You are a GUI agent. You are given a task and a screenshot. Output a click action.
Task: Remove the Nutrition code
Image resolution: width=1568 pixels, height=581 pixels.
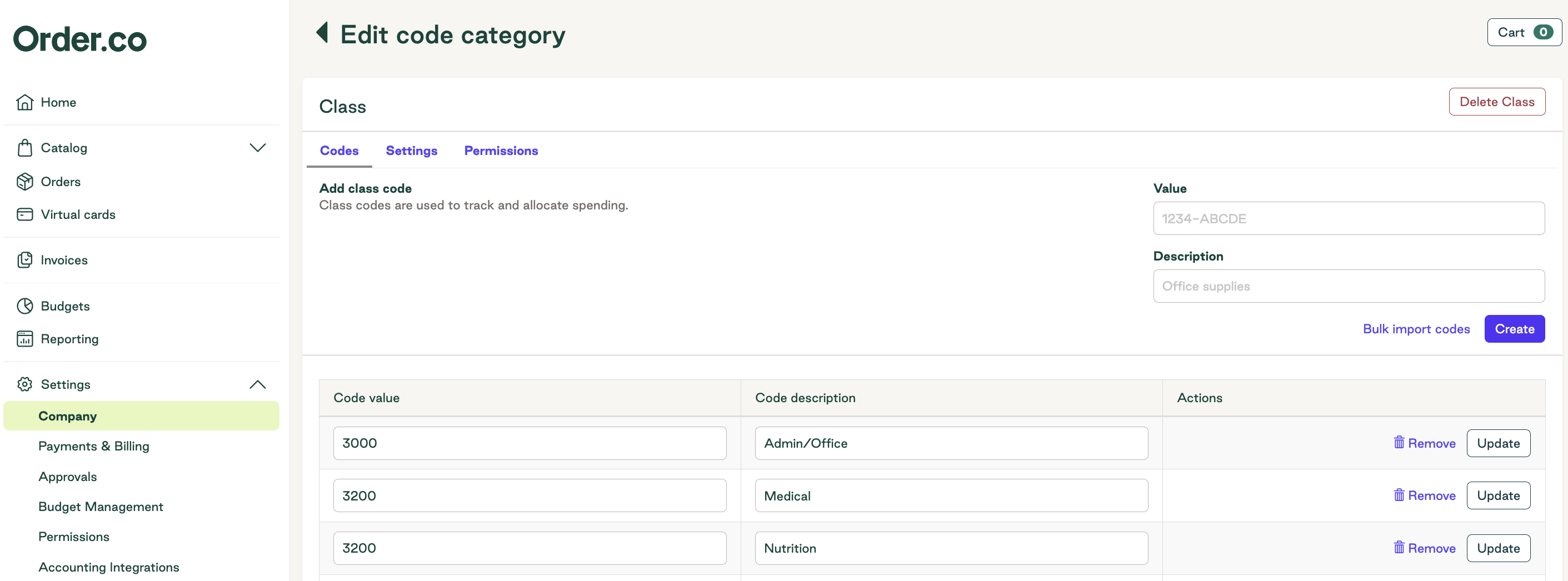1424,548
